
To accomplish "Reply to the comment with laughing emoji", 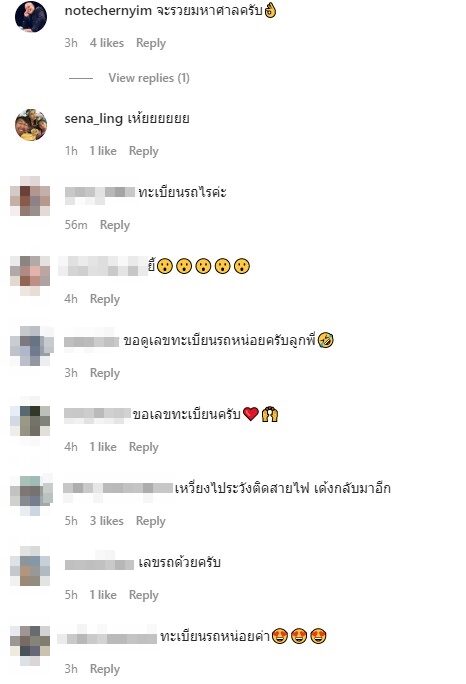I will click(105, 373).
